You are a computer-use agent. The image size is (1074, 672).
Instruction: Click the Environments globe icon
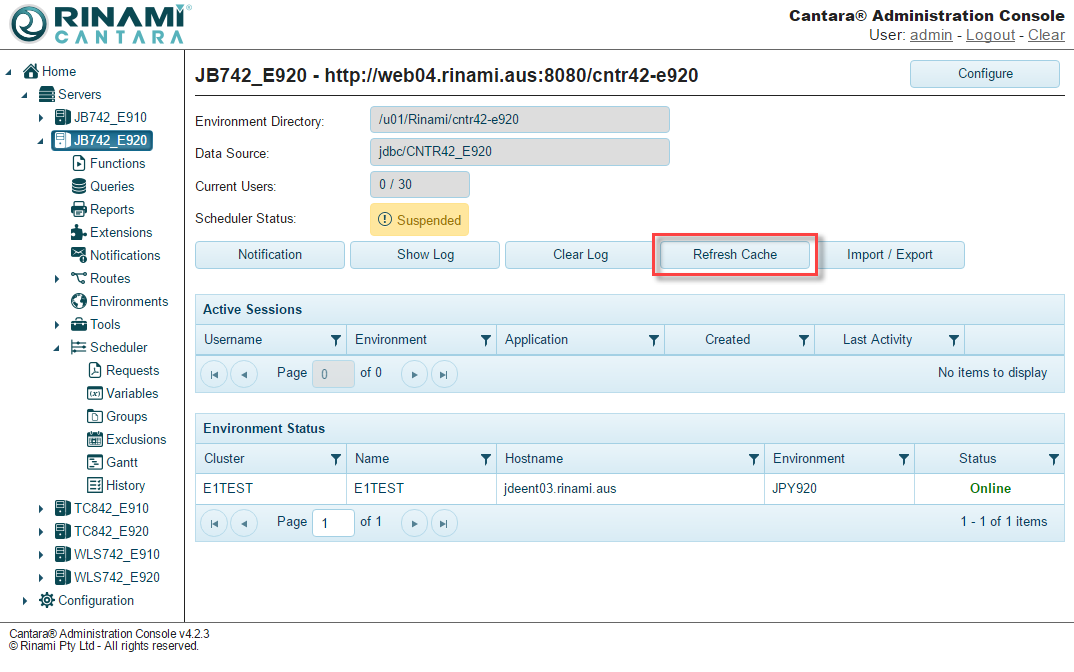(79, 301)
